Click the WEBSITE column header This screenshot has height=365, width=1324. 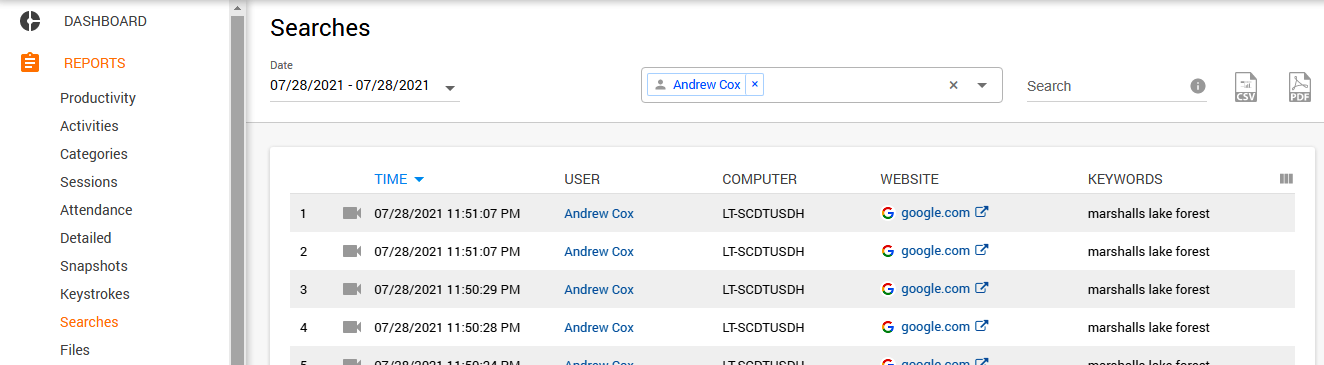pos(909,180)
